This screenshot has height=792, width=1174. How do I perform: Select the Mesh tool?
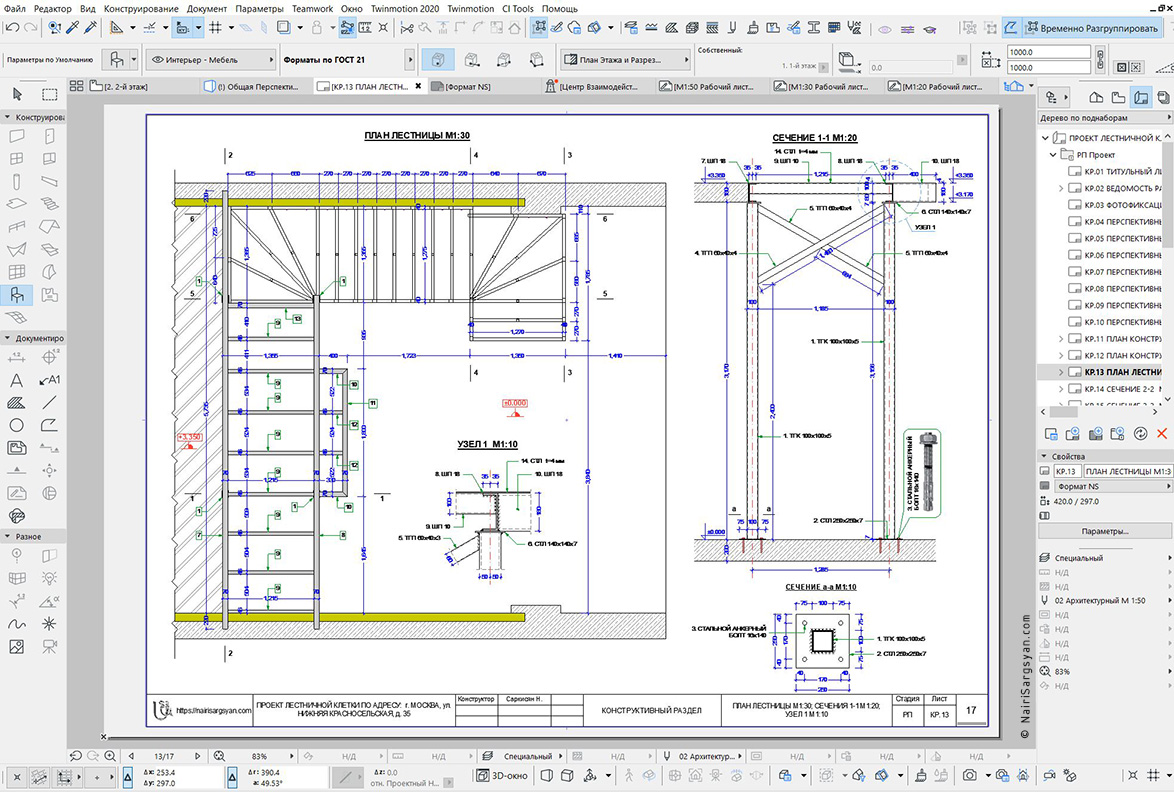(x=16, y=317)
